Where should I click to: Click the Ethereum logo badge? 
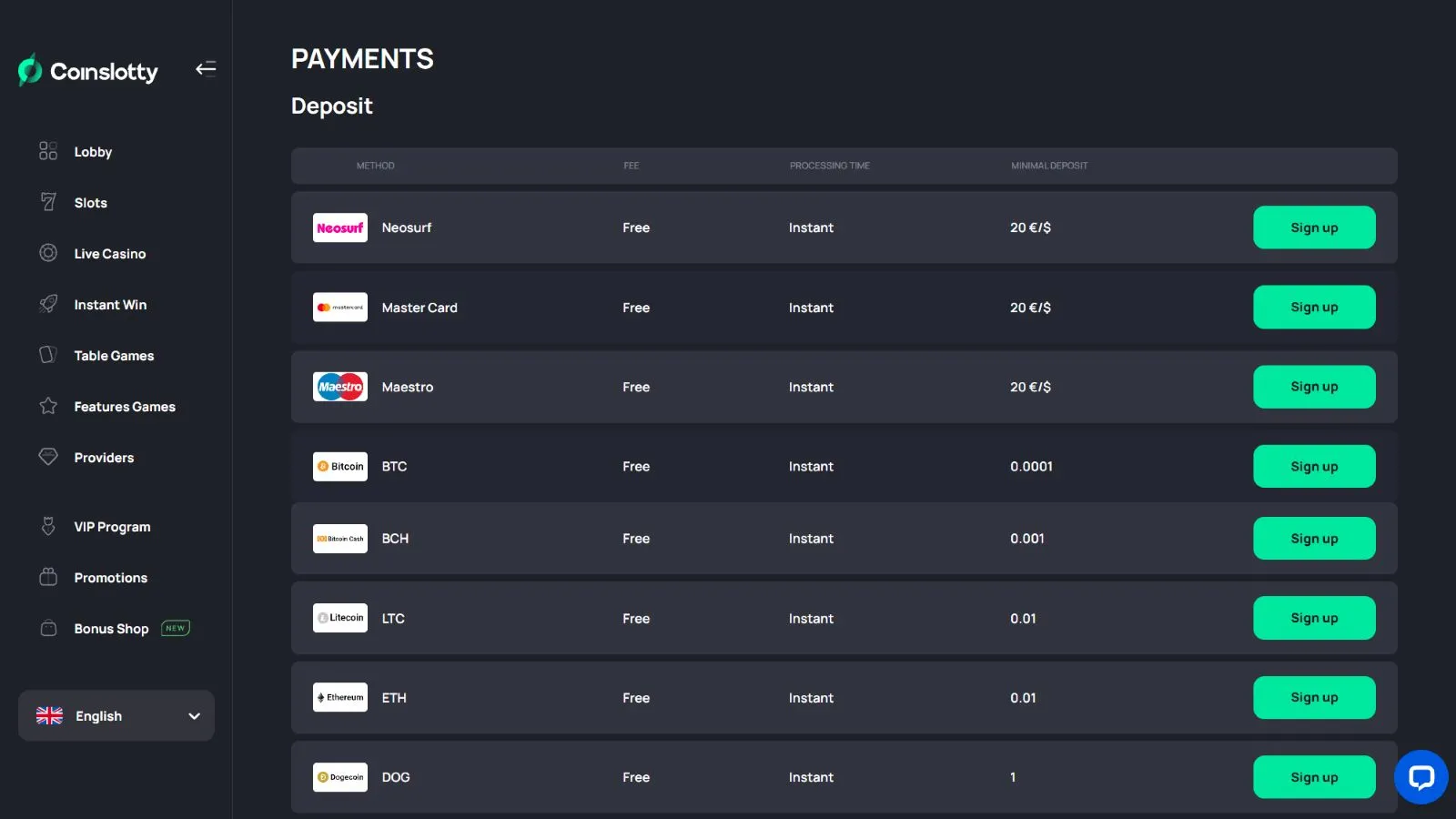click(340, 697)
